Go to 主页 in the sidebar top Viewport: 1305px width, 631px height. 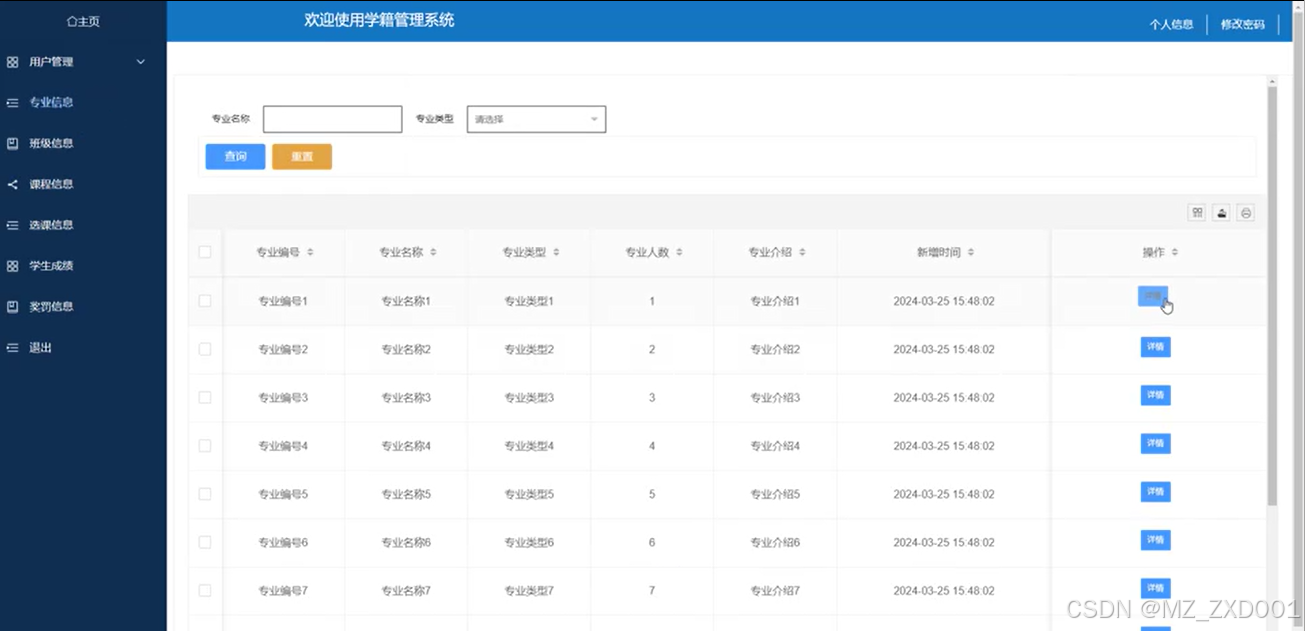click(83, 21)
